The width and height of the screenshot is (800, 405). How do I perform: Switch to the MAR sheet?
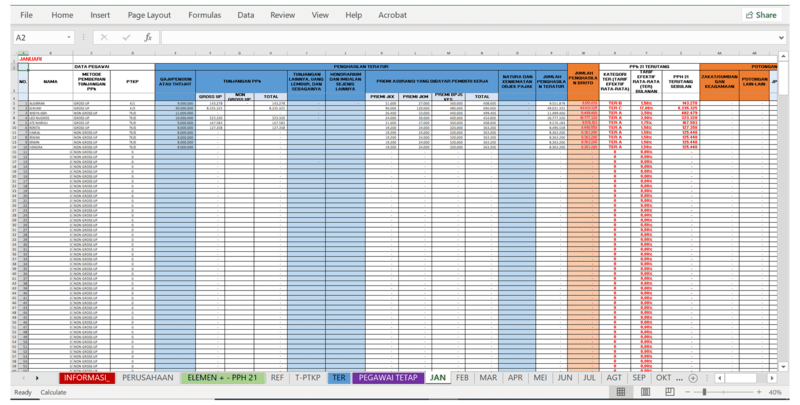pyautogui.click(x=488, y=378)
